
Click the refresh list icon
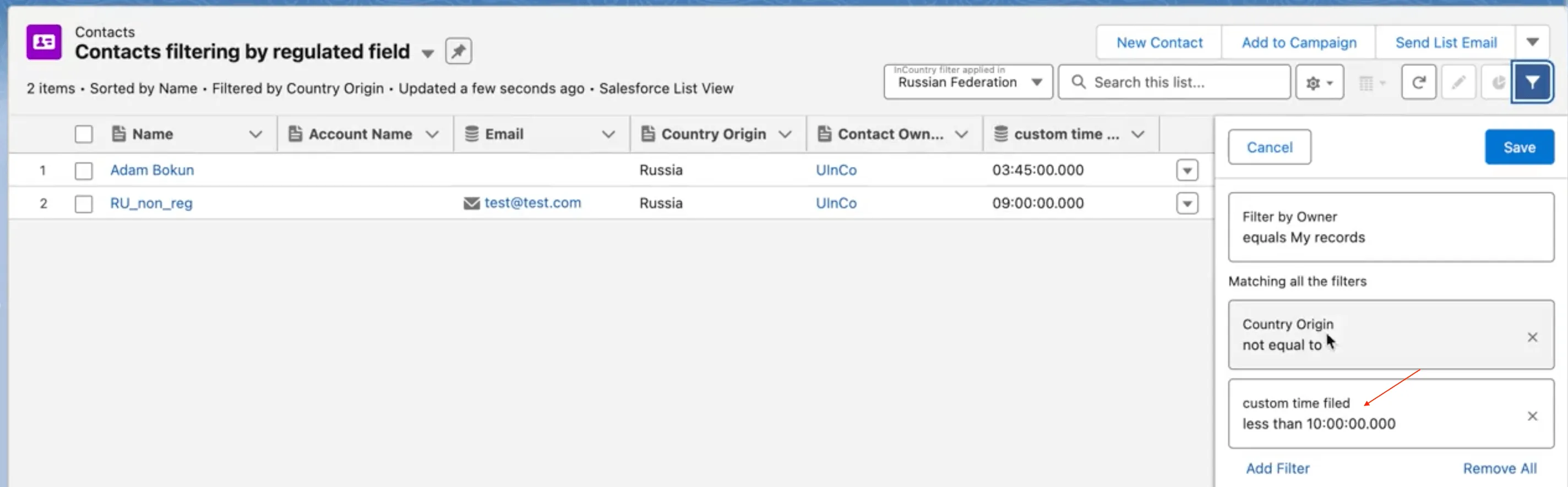click(x=1418, y=82)
